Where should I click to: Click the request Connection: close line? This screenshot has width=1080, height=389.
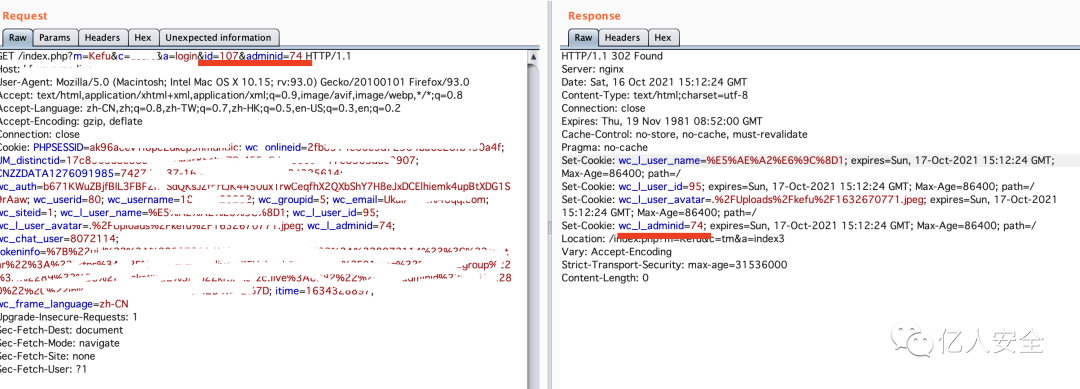pyautogui.click(x=40, y=135)
